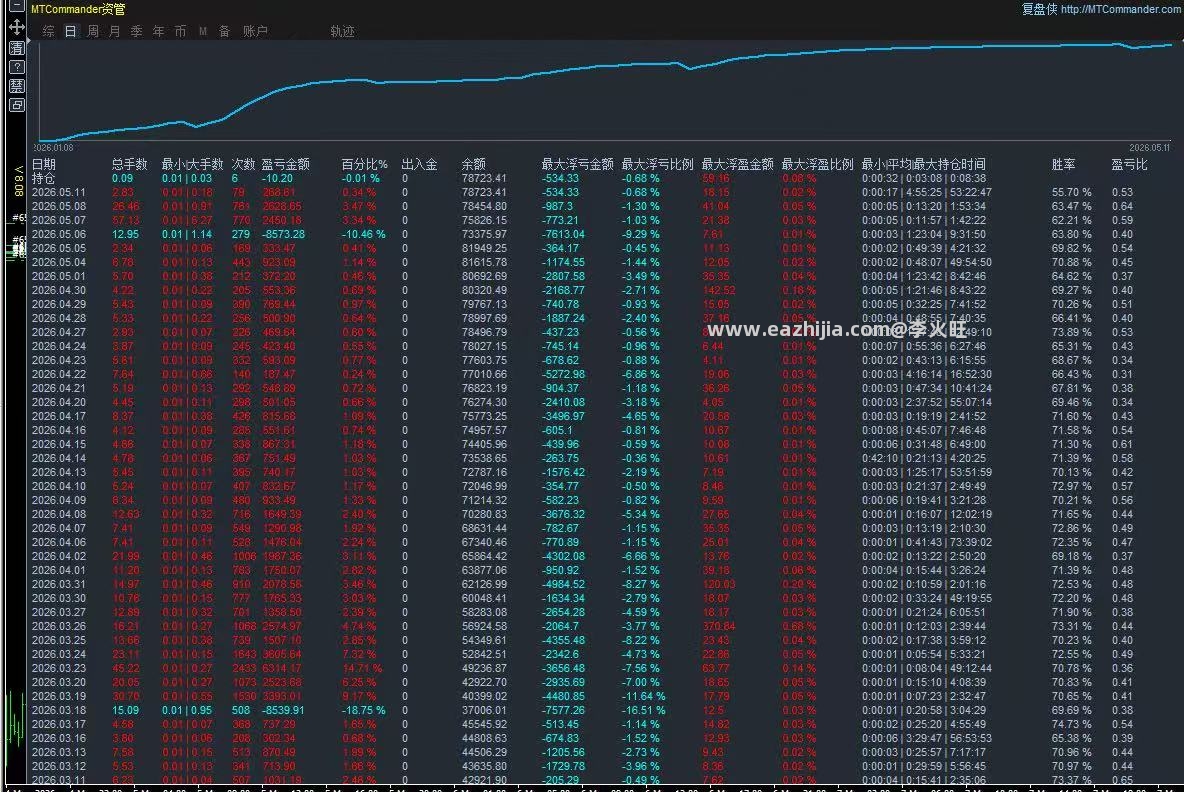Click the MTCommander资管 title label

79,9
